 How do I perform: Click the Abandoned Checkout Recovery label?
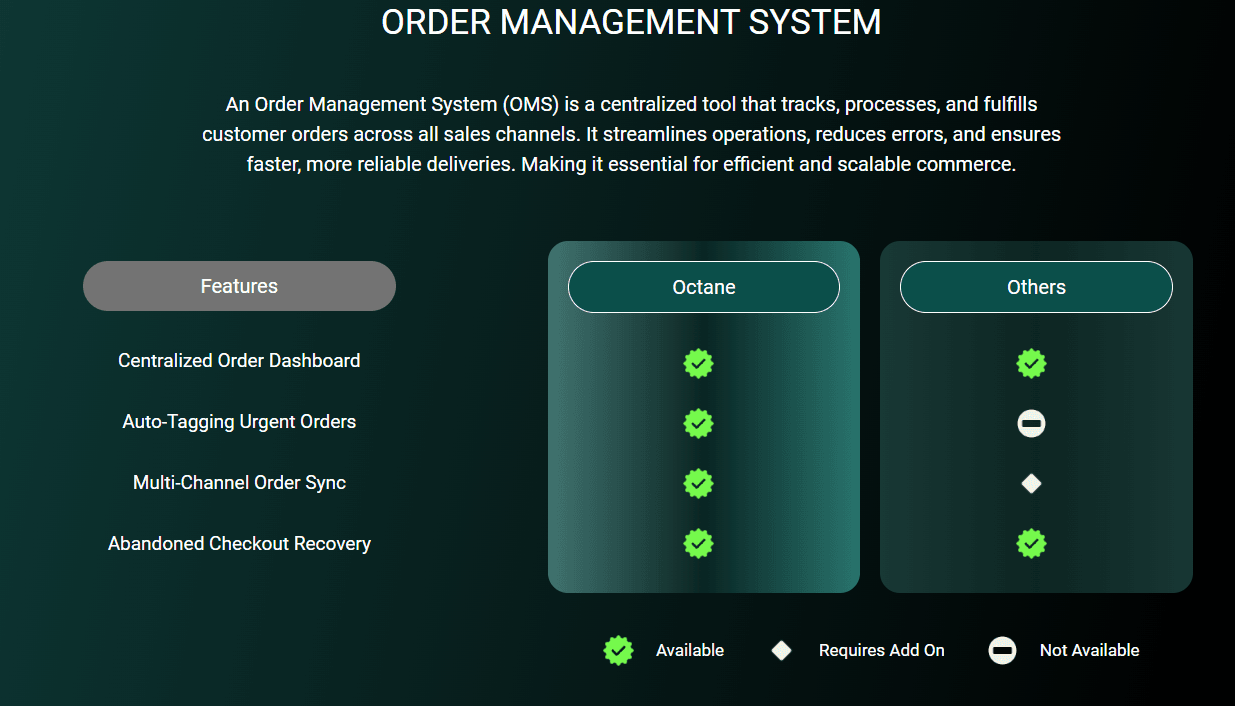coord(239,544)
